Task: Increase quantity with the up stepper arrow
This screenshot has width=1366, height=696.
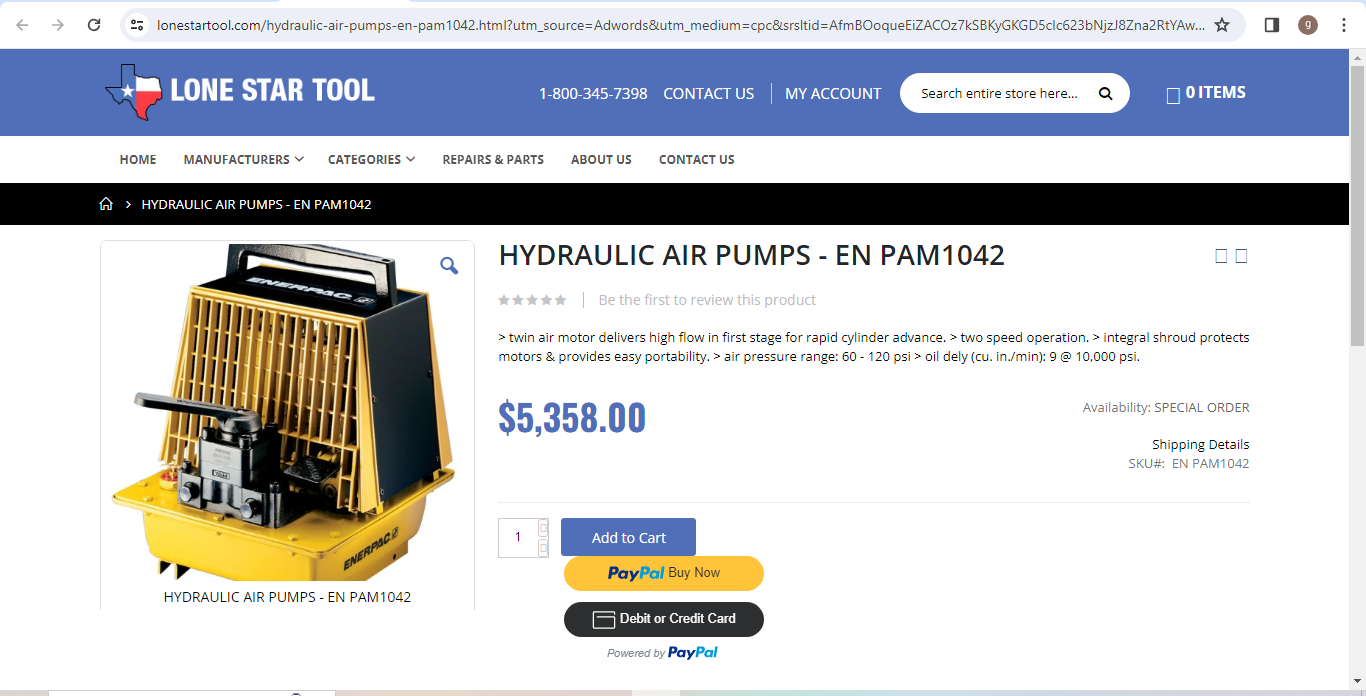Action: 543,527
